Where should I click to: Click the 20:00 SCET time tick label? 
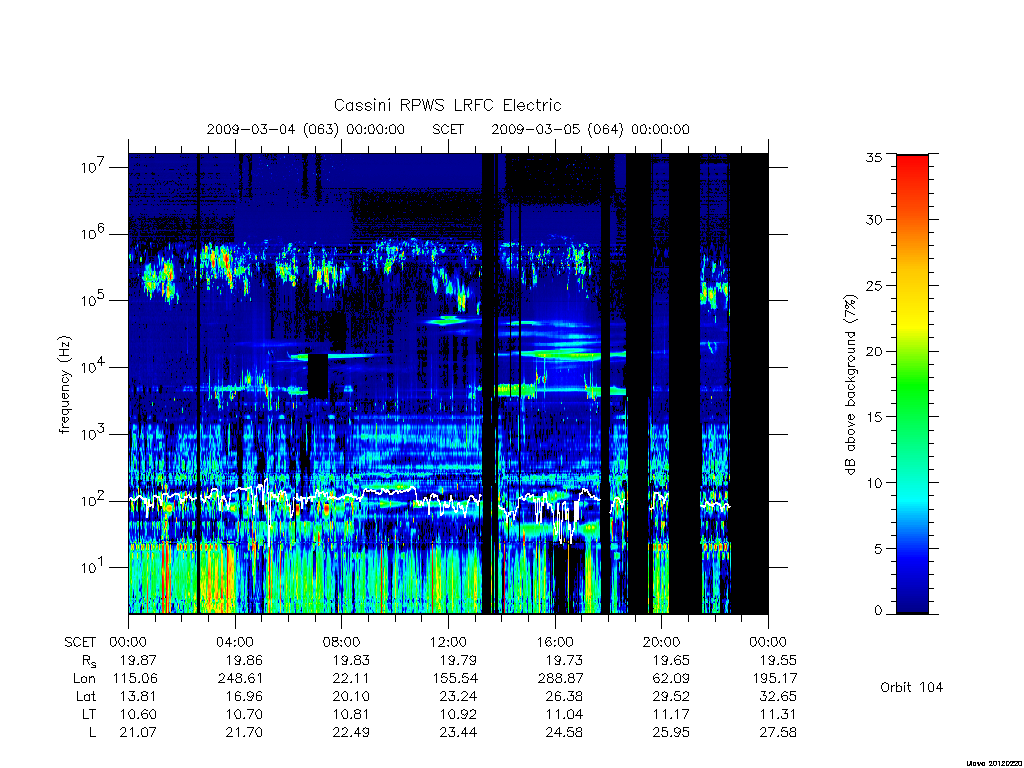coord(661,642)
